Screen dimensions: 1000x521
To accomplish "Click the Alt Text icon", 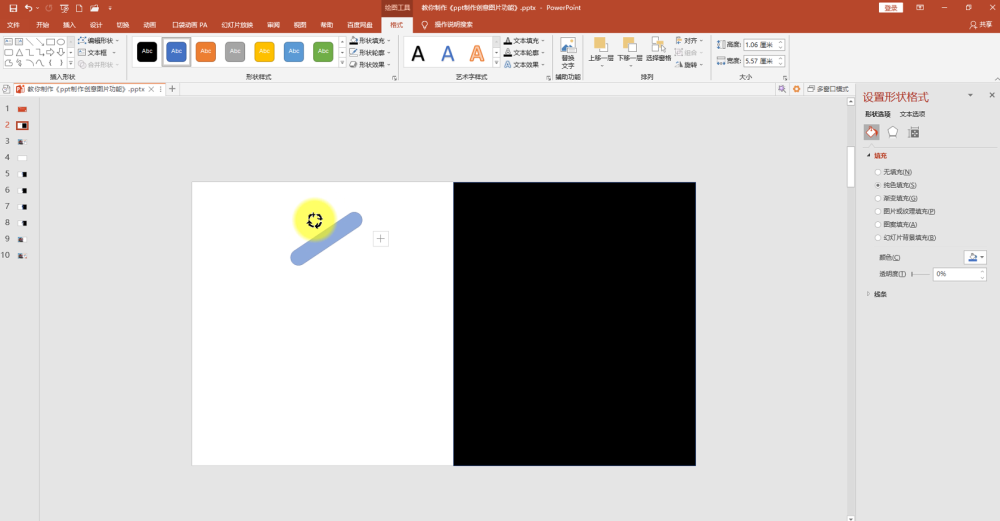I will [x=568, y=52].
